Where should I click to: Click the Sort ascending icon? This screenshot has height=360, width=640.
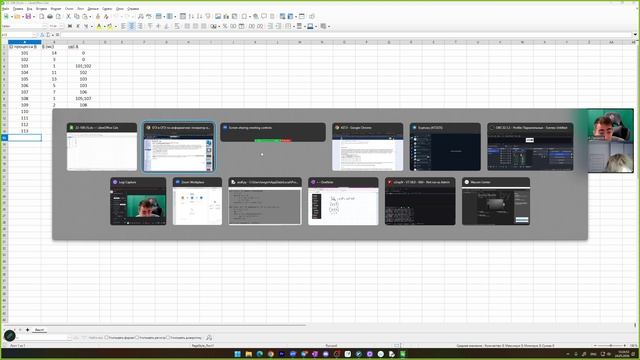pos(191,16)
